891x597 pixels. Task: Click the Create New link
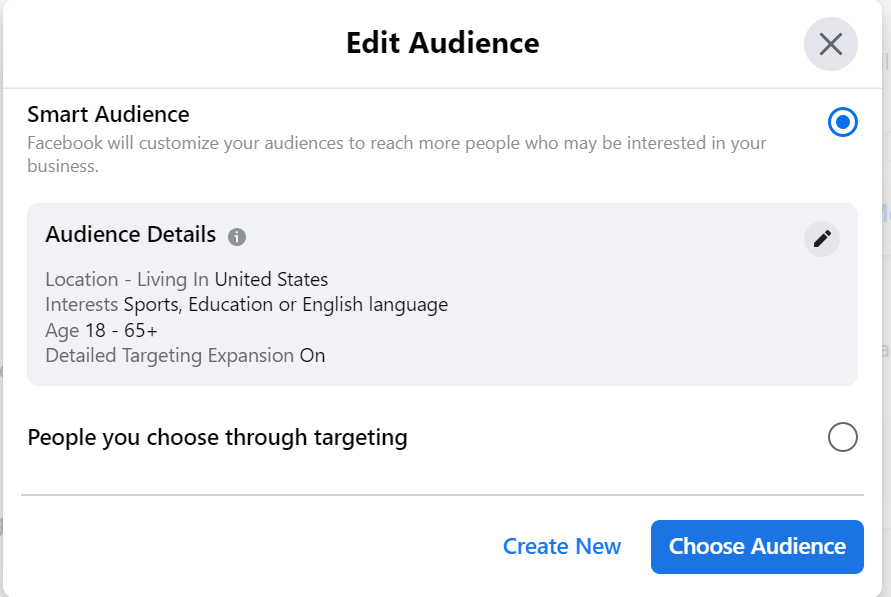(x=562, y=546)
